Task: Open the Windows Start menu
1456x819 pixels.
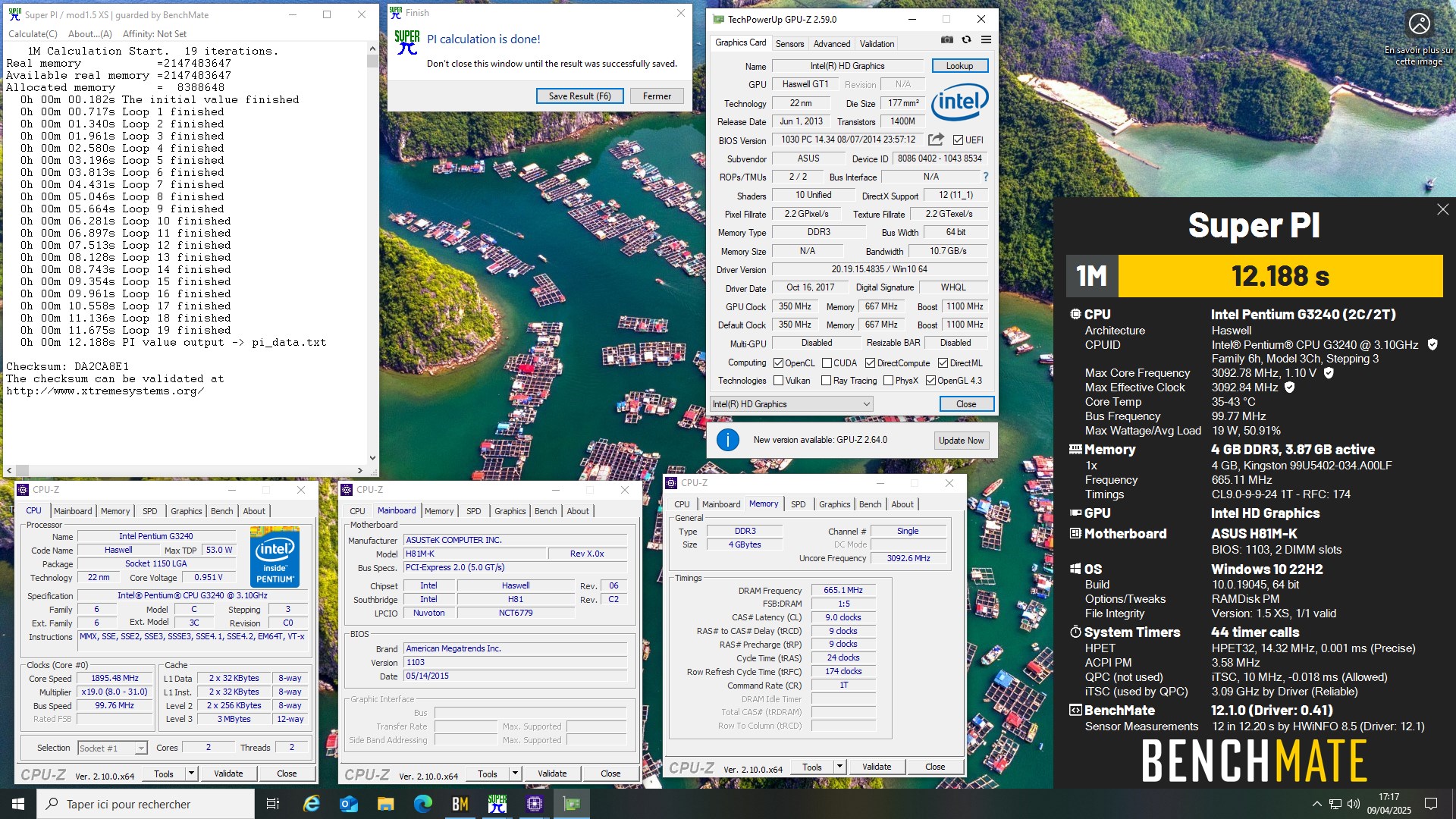Action: click(x=18, y=804)
